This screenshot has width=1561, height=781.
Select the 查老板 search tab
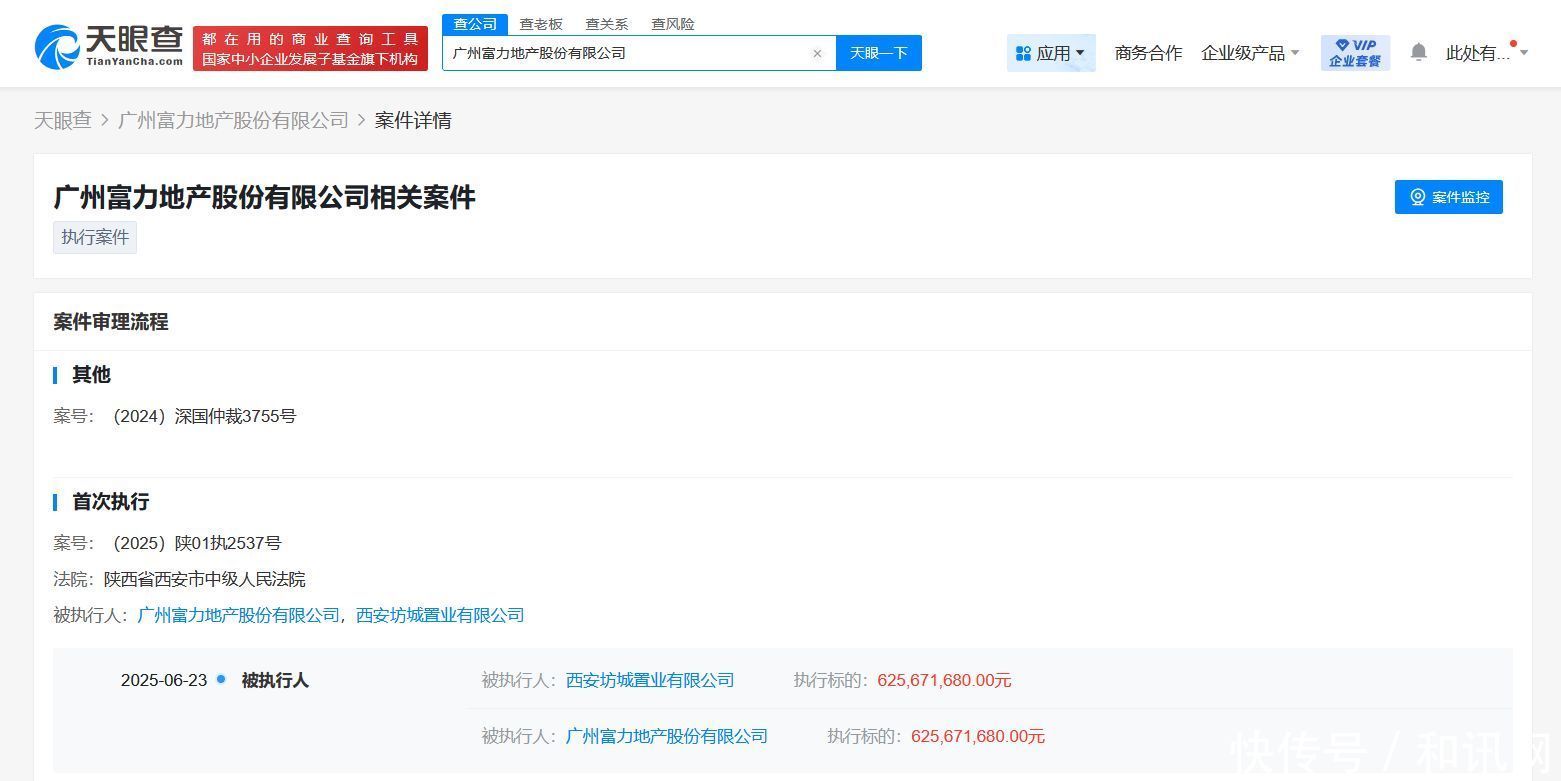pos(541,24)
